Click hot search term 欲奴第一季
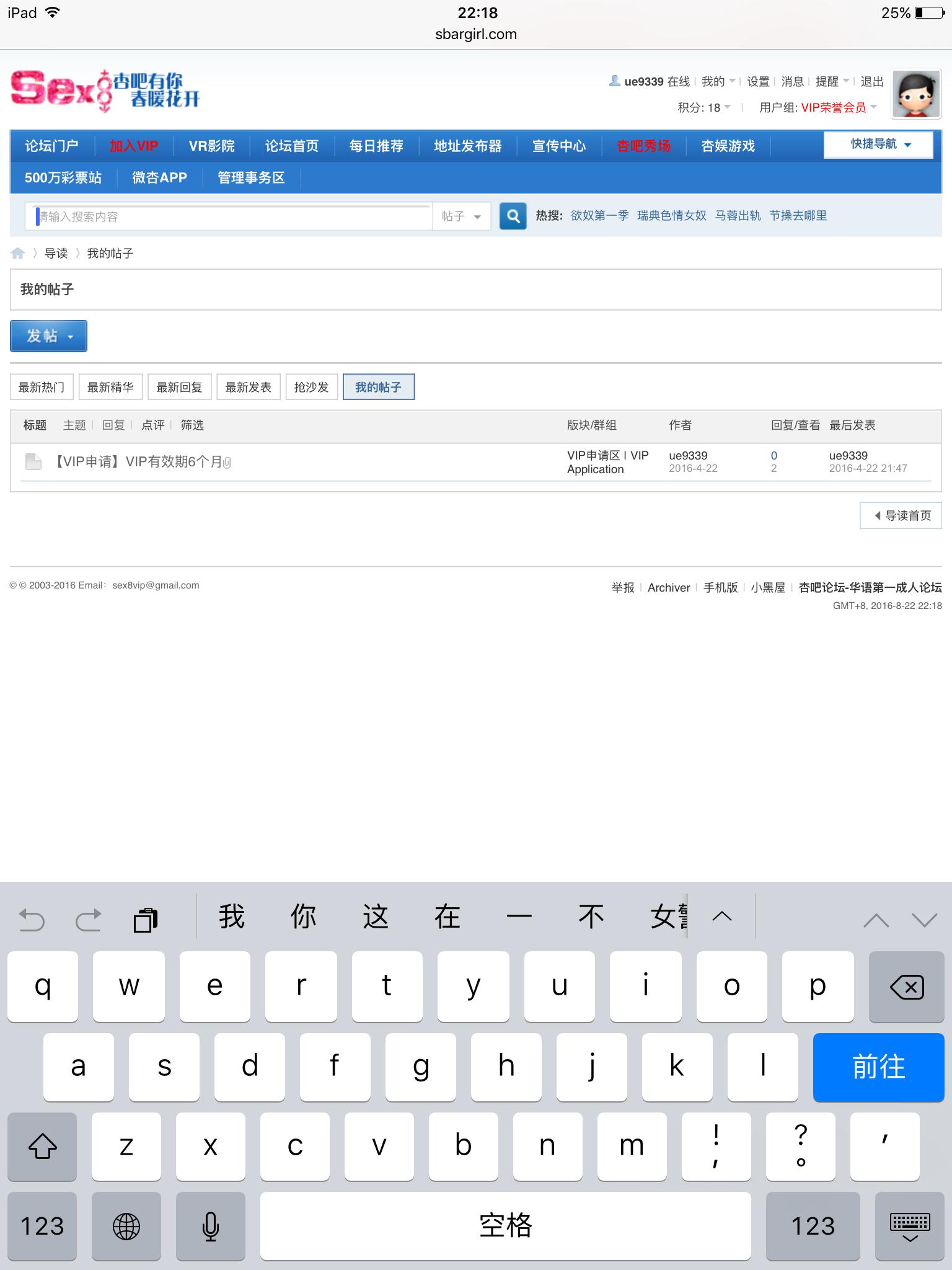952x1270 pixels. click(x=600, y=216)
